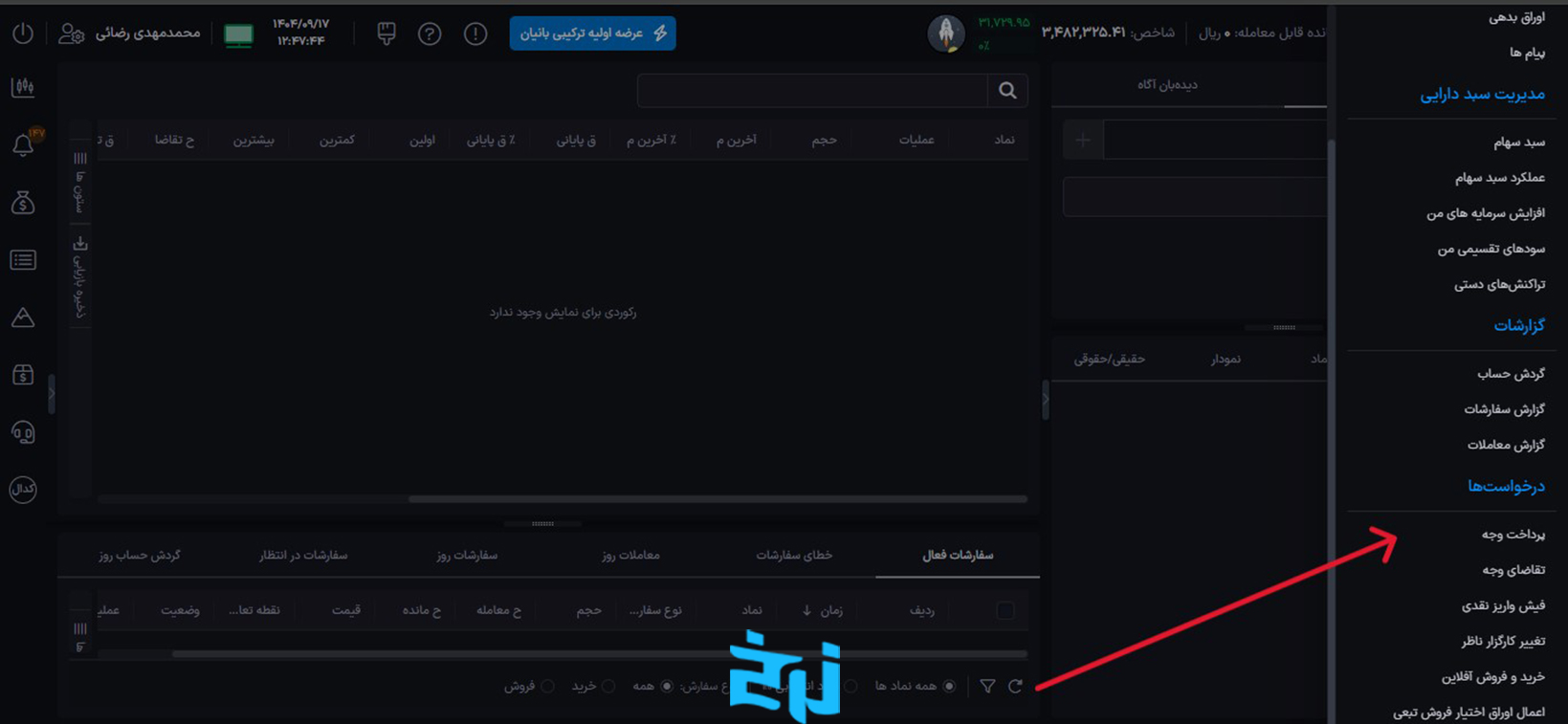Click the mountain-shaped icon in sidebar
Viewport: 1568px width, 724px height.
pyautogui.click(x=23, y=318)
